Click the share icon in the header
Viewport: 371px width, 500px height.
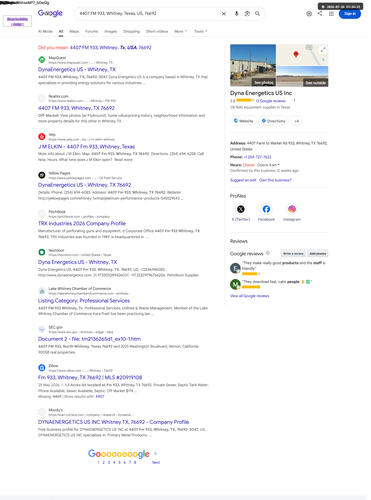[x=320, y=13]
